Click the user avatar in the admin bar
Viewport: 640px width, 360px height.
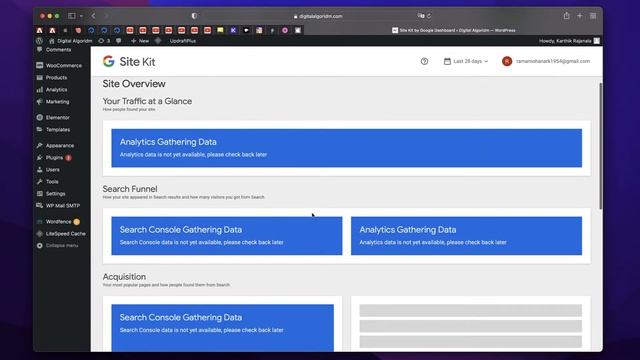coord(597,41)
